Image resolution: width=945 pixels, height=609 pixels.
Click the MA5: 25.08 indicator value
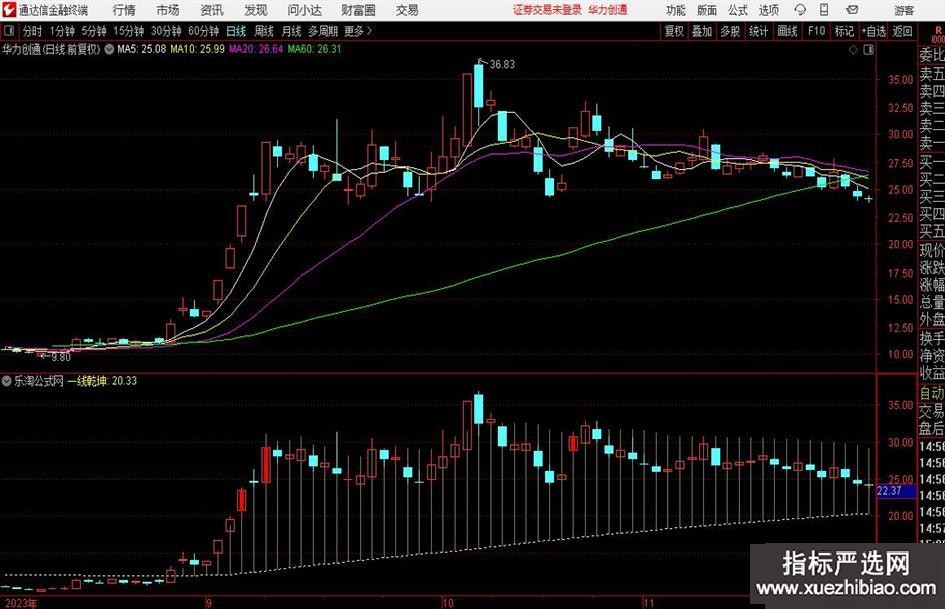click(141, 49)
